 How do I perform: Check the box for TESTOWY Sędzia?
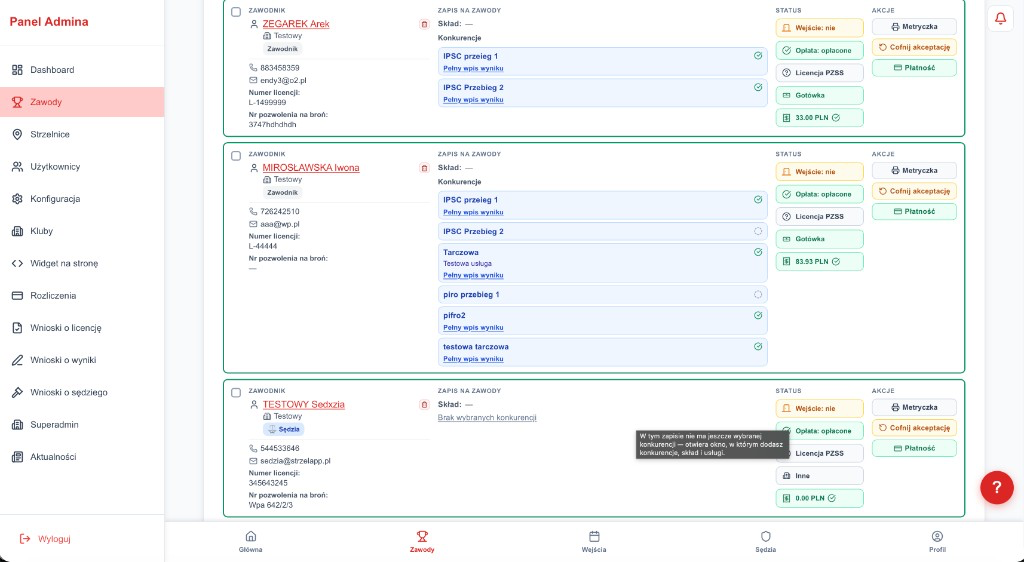(236, 393)
